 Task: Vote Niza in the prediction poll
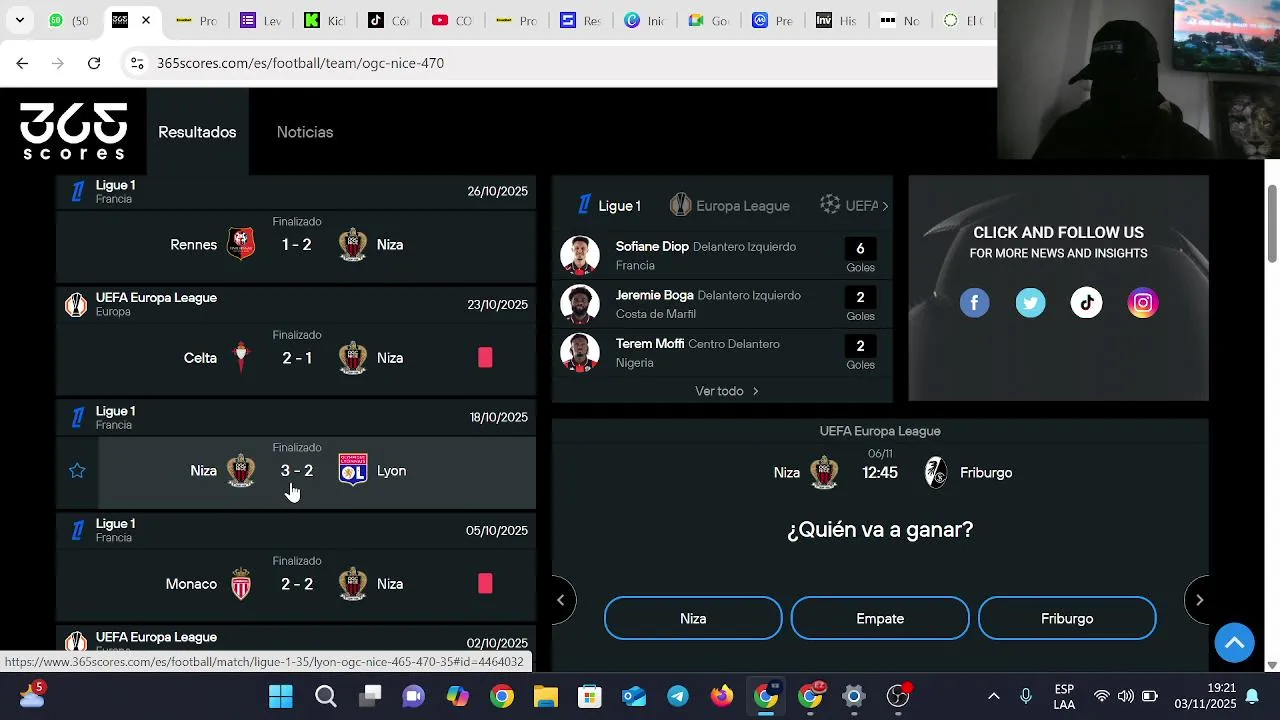[693, 618]
